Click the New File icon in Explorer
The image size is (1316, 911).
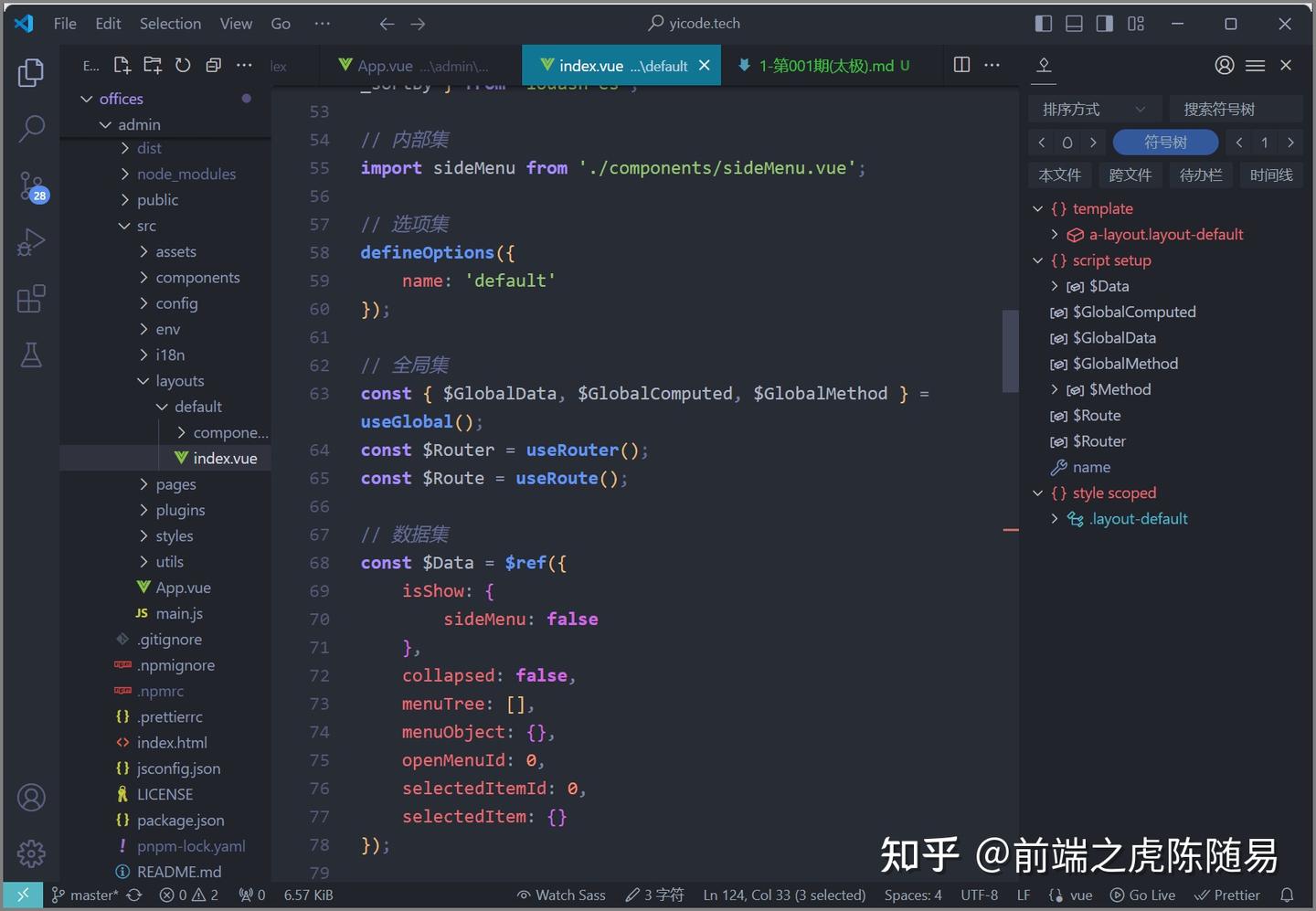tap(121, 65)
